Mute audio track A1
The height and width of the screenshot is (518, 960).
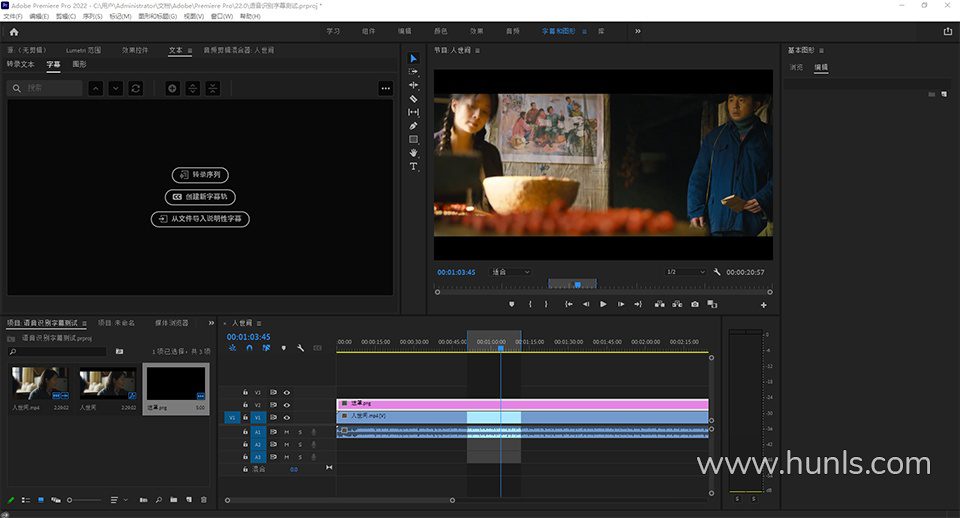tap(287, 432)
